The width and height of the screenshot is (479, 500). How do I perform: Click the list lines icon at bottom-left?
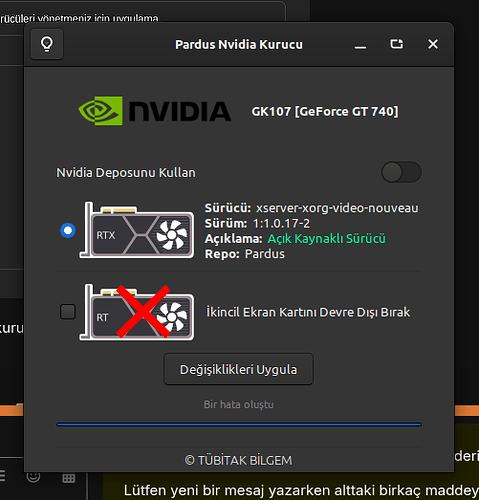click(2, 476)
